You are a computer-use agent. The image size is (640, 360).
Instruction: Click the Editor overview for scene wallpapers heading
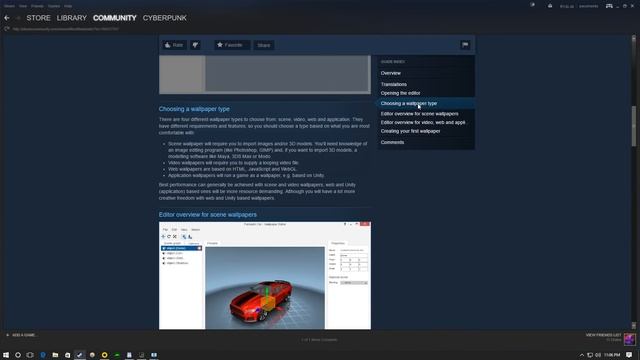click(x=208, y=214)
